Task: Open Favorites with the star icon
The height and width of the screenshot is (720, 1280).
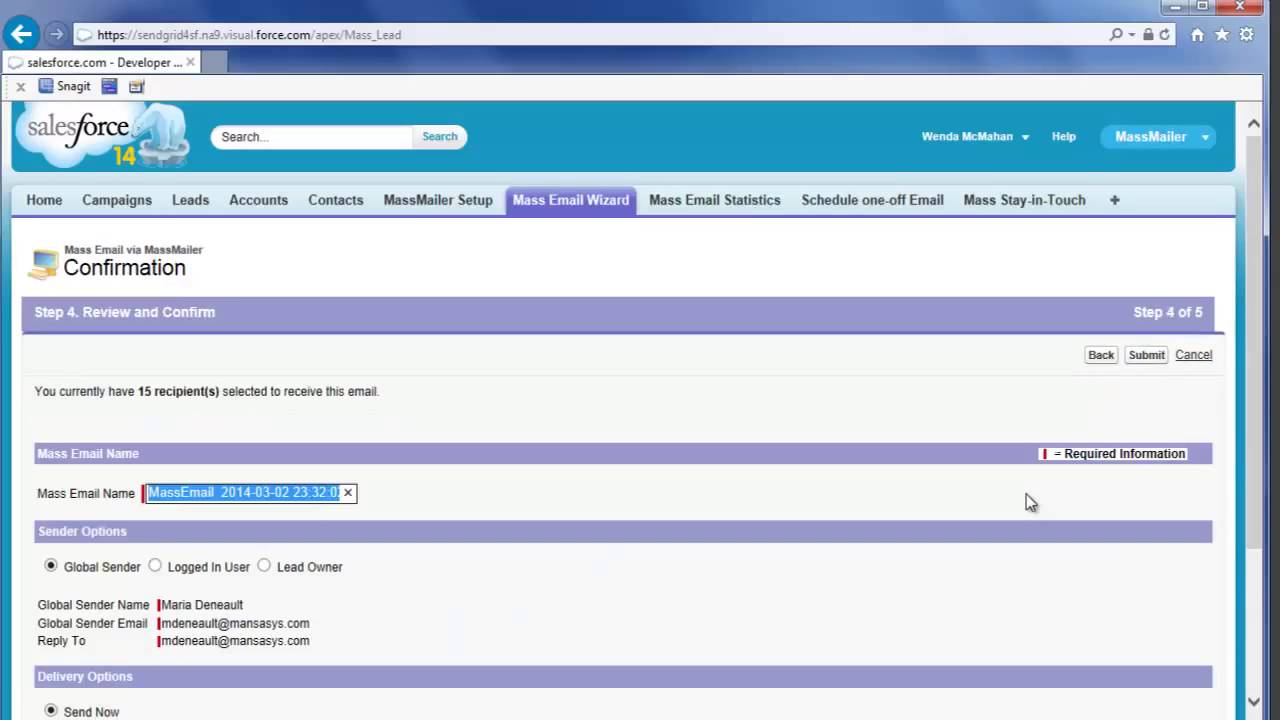Action: (1222, 35)
